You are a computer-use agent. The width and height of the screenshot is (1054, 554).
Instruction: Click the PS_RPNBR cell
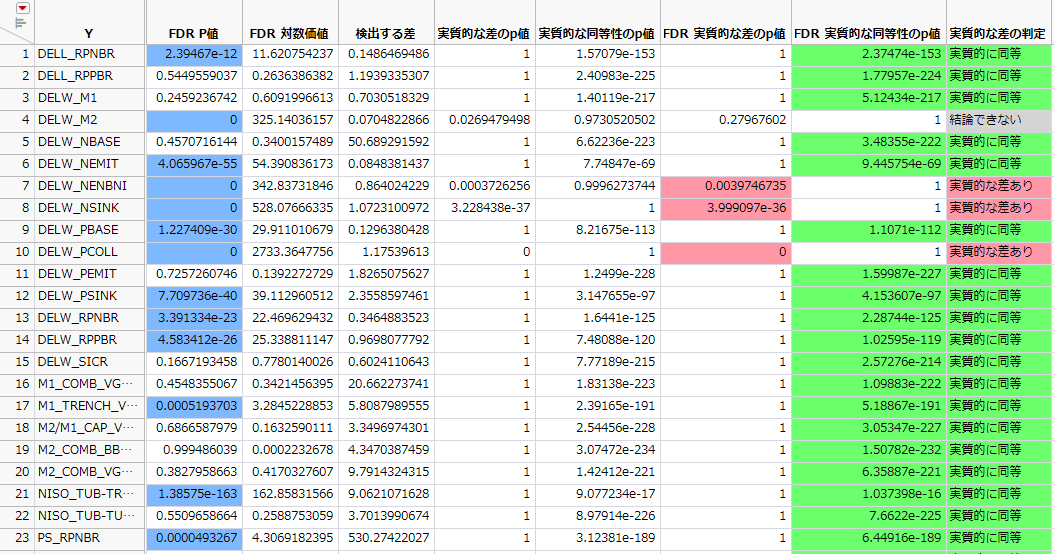click(89, 538)
